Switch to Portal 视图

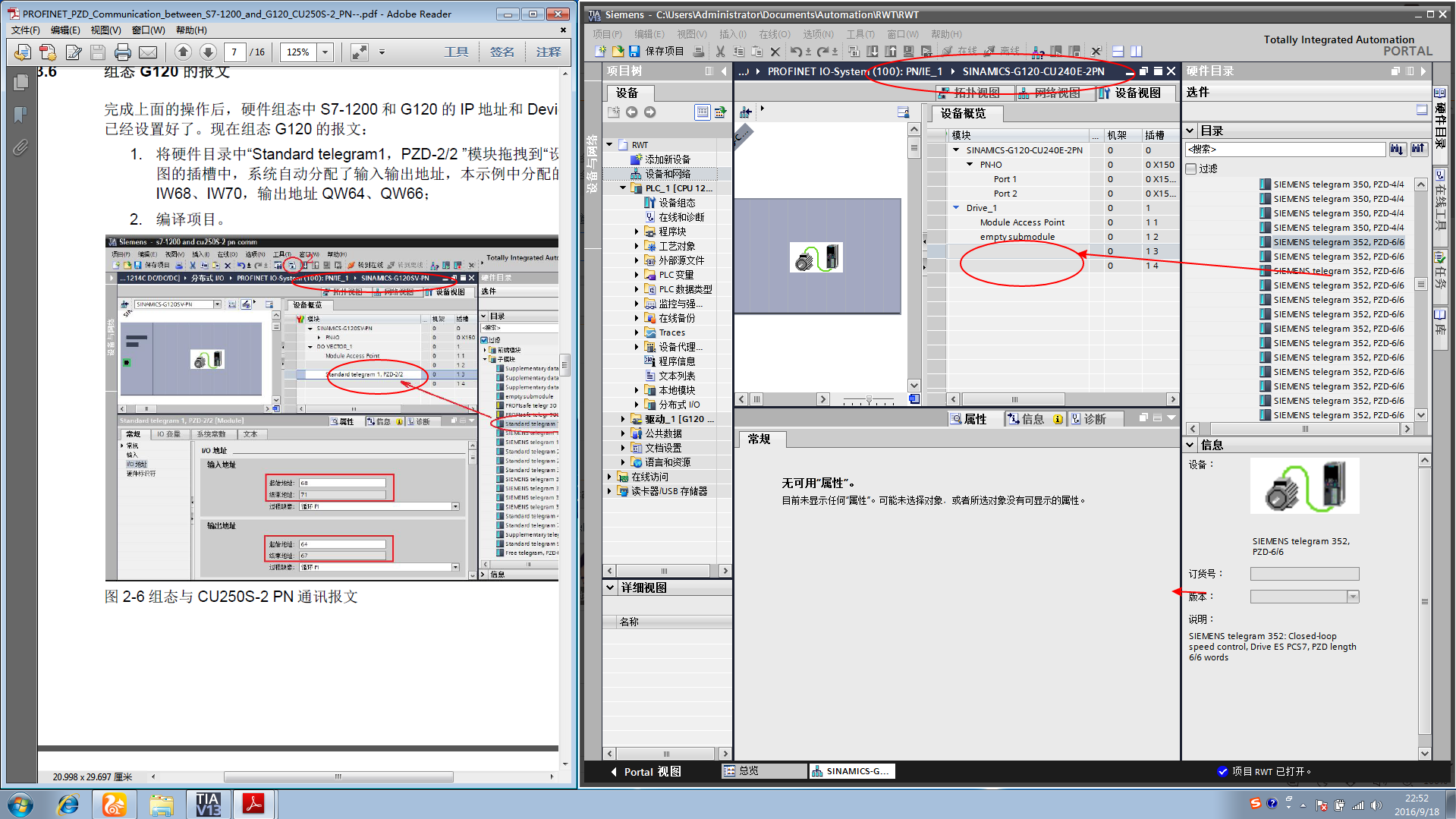click(646, 771)
